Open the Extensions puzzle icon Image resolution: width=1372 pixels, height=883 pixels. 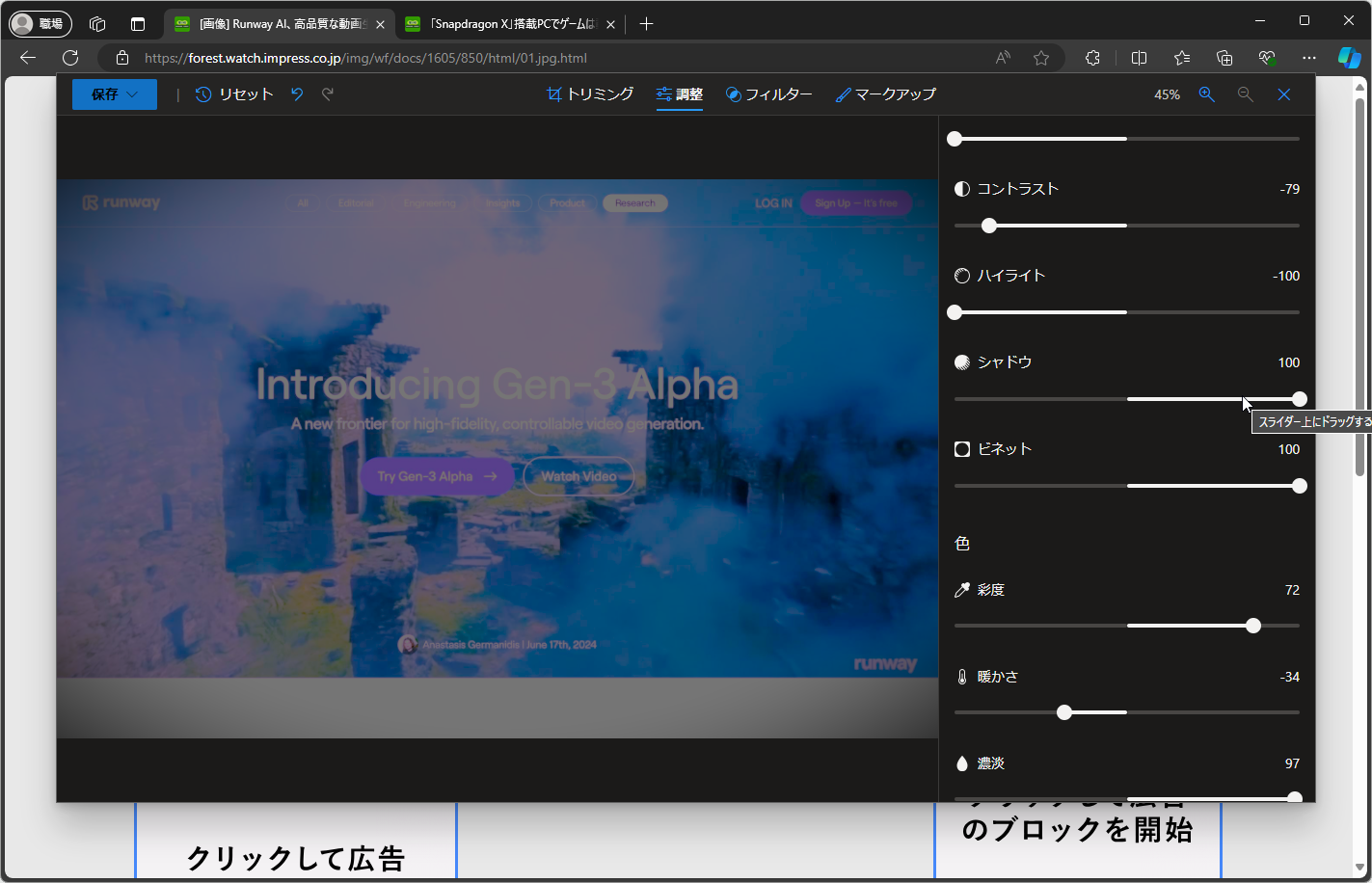[1092, 58]
